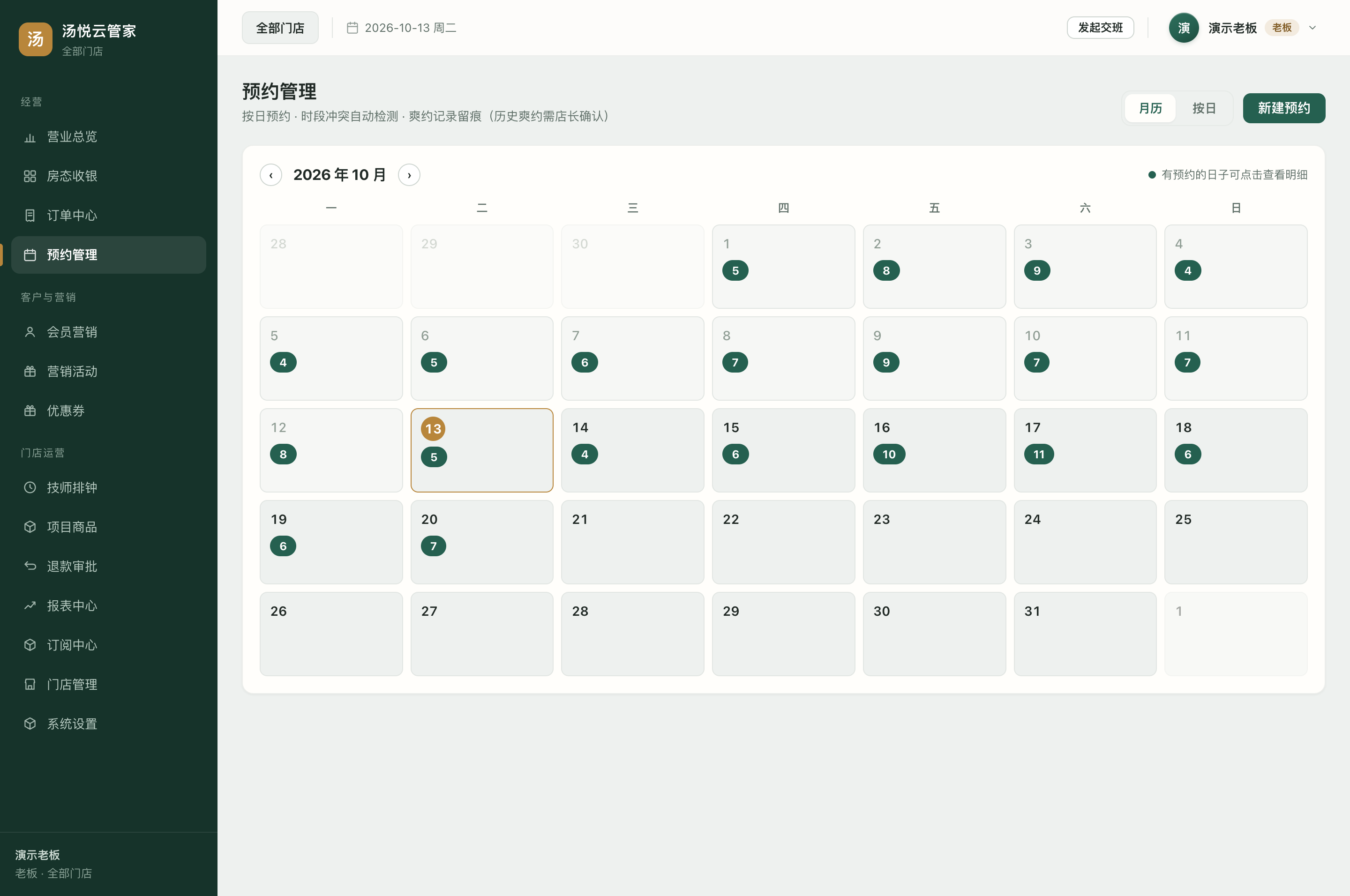
Task: Open October 16 with 10 bookings
Action: point(934,450)
